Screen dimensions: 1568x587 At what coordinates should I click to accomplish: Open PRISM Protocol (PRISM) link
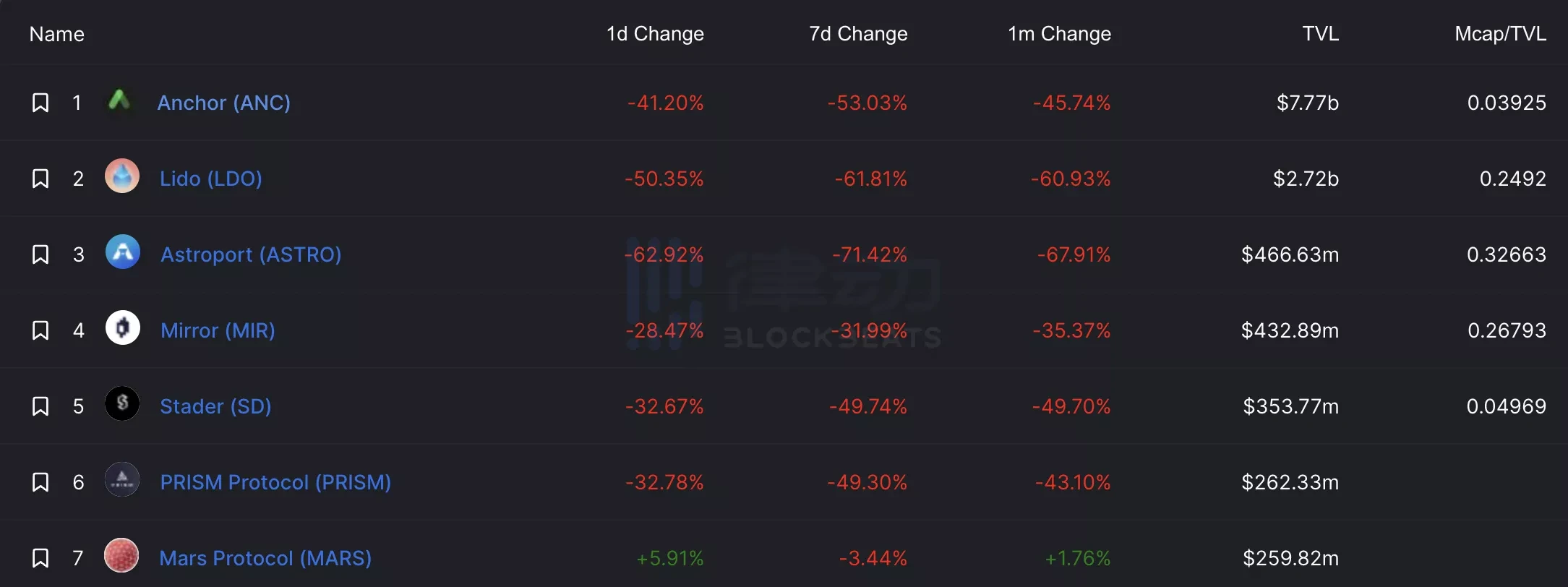point(275,482)
